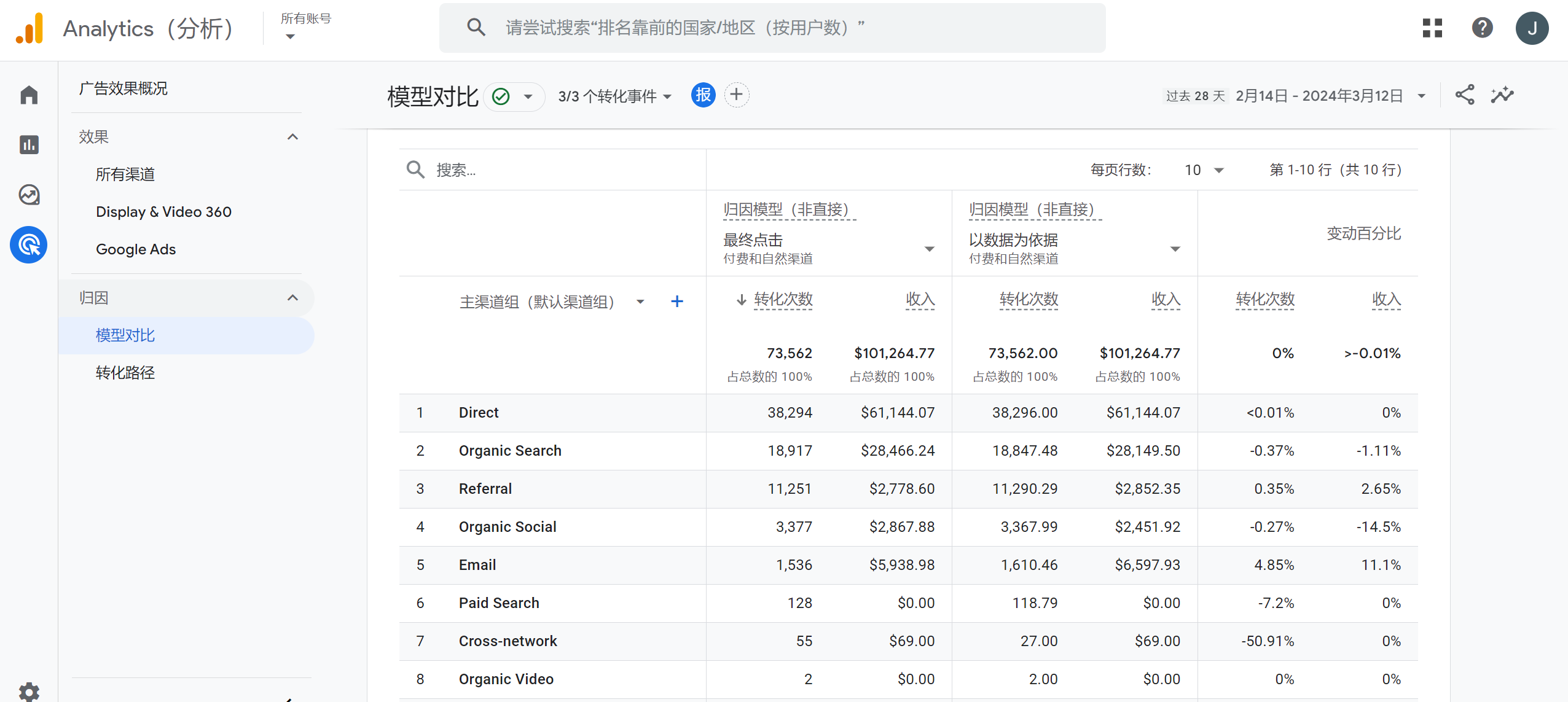1568x702 pixels.
Task: Click the second 归因模型（非直接）header label
Action: pyautogui.click(x=1035, y=209)
